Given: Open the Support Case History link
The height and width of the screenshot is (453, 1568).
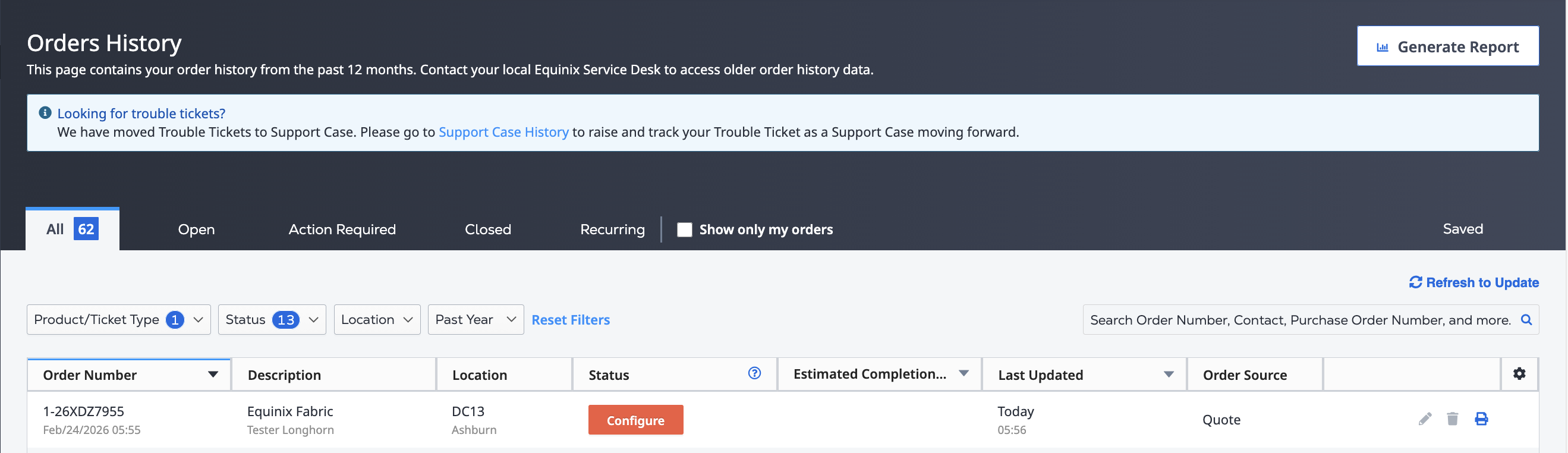Looking at the screenshot, I should (x=503, y=132).
